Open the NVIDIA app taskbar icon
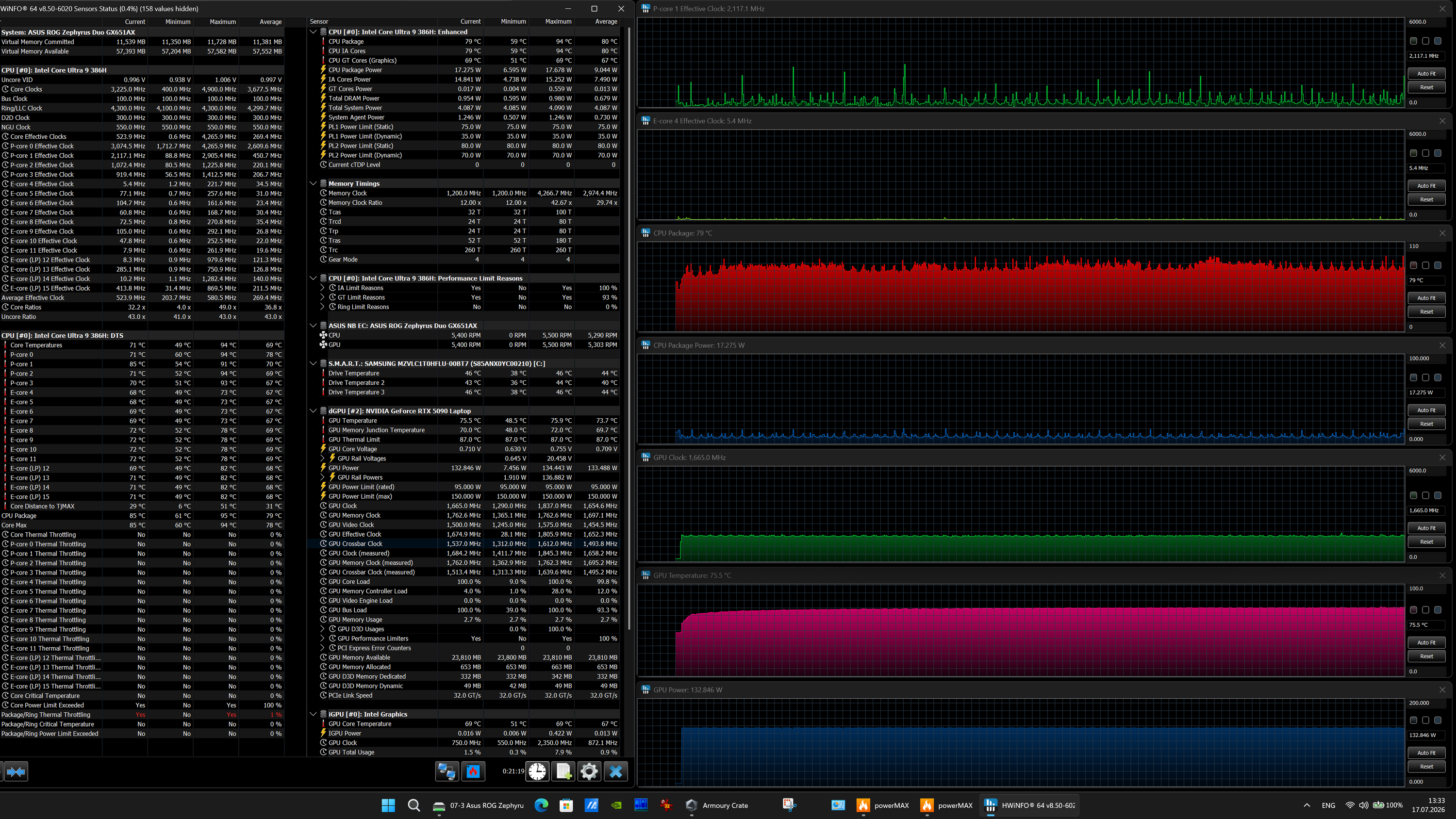 pos(617,805)
